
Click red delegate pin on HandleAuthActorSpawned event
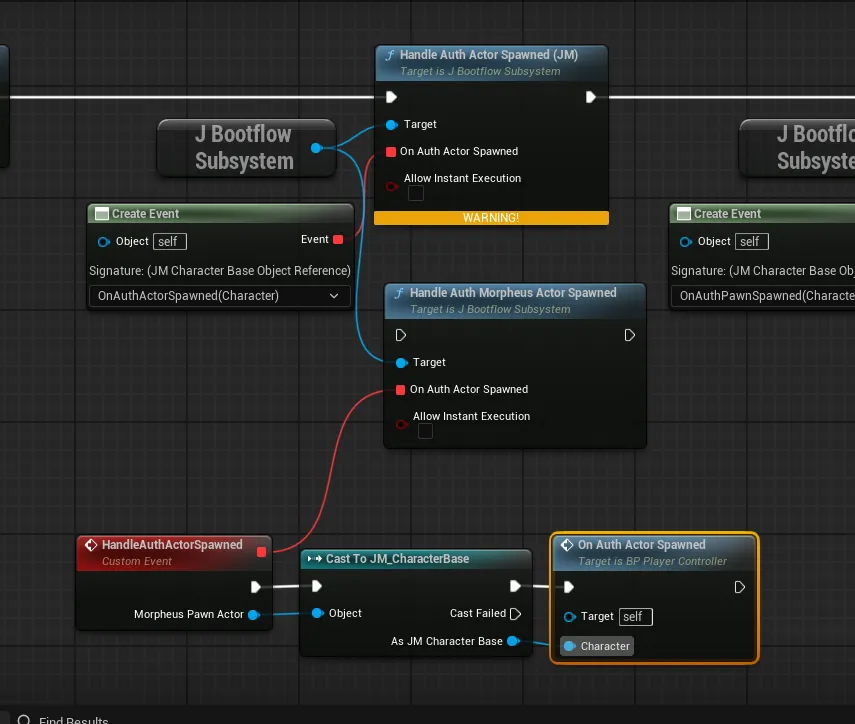pyautogui.click(x=262, y=551)
